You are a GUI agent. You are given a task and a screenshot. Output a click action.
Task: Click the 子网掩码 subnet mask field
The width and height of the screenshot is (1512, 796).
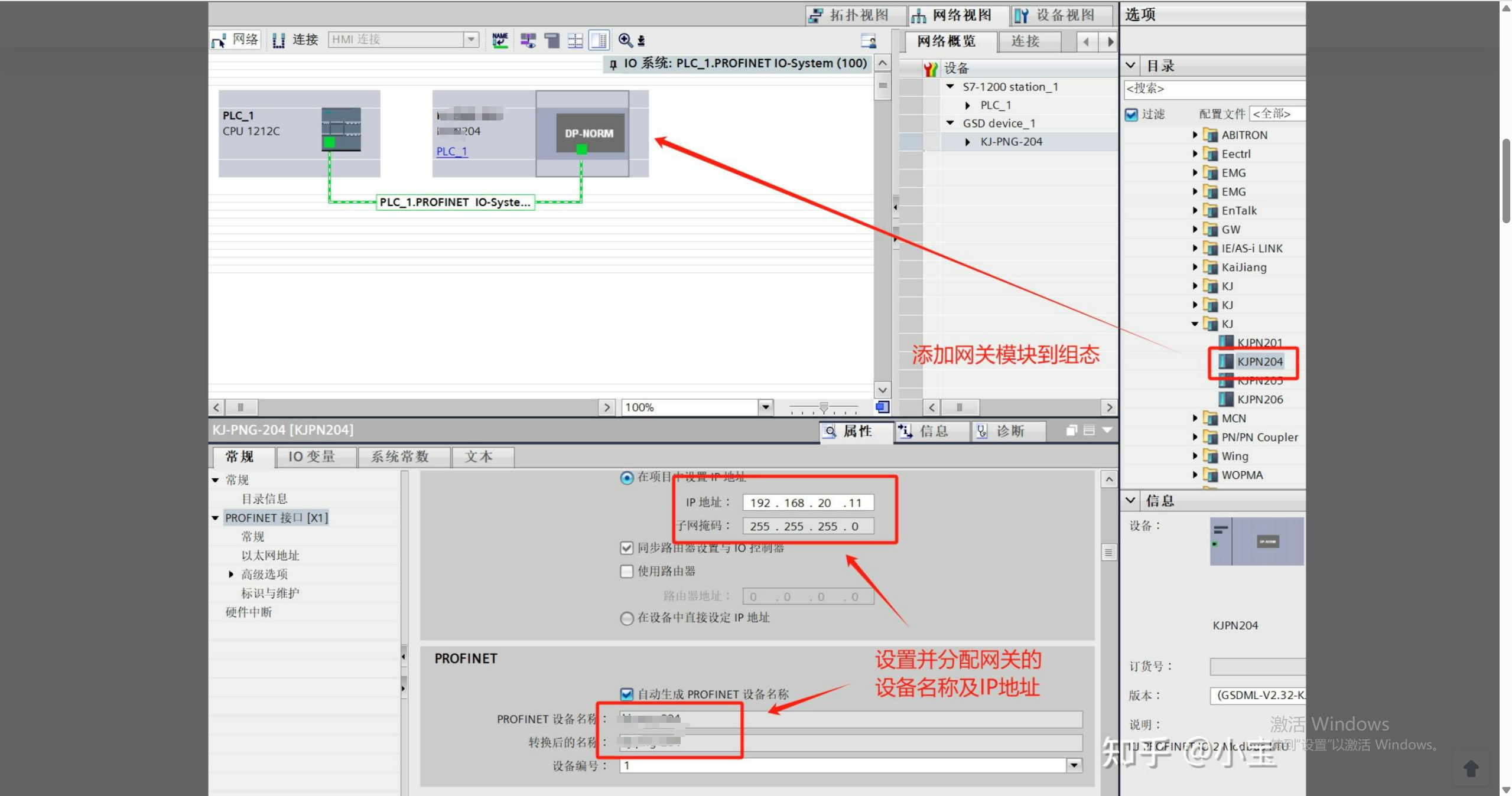pos(808,526)
